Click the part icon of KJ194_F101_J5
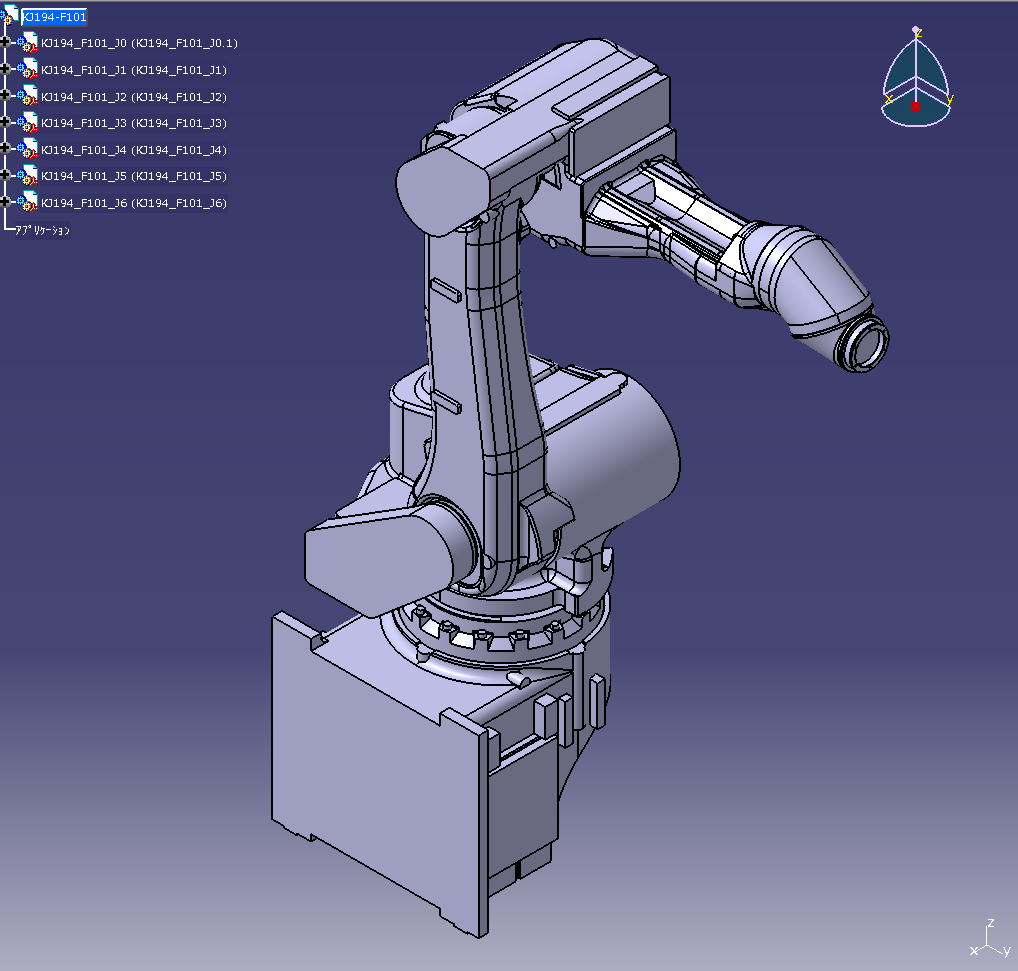This screenshot has width=1018, height=971. coord(27,175)
